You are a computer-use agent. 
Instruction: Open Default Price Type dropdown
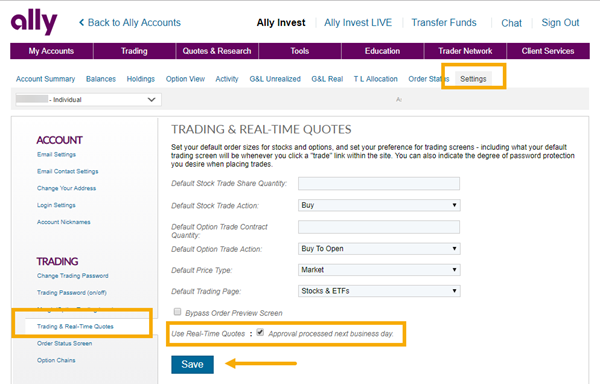379,270
